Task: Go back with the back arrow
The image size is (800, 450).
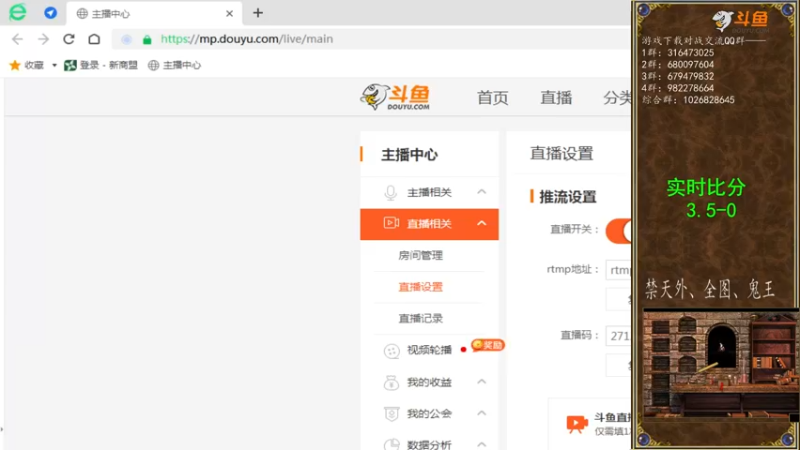Action: point(17,39)
